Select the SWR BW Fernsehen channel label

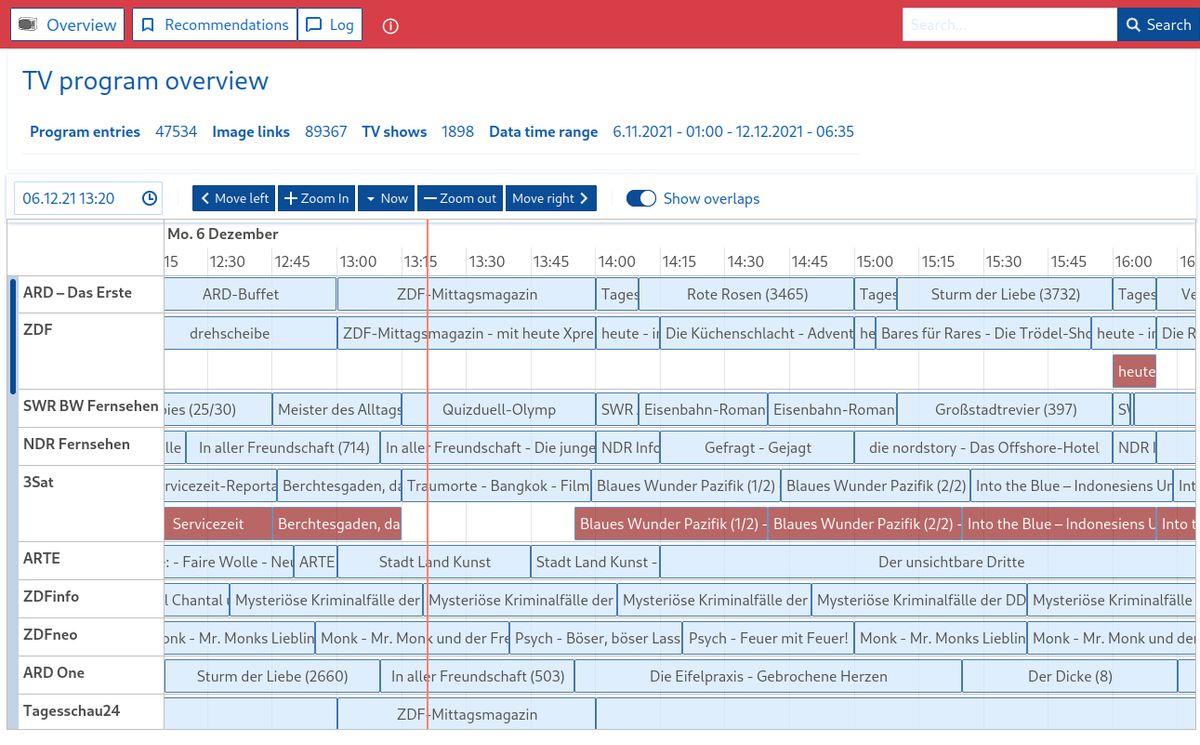coord(91,405)
